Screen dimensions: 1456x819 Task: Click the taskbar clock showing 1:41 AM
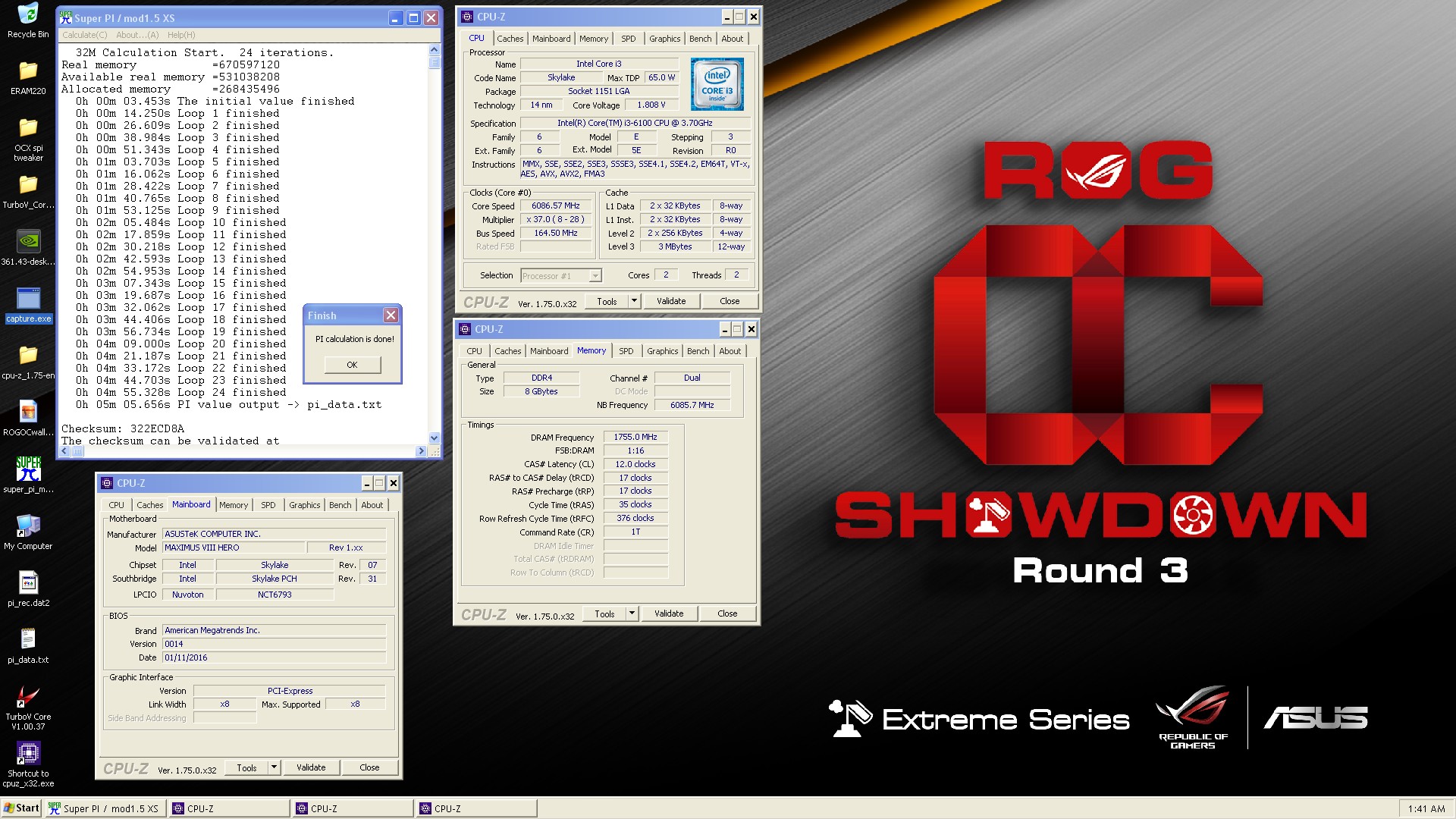click(x=1426, y=808)
